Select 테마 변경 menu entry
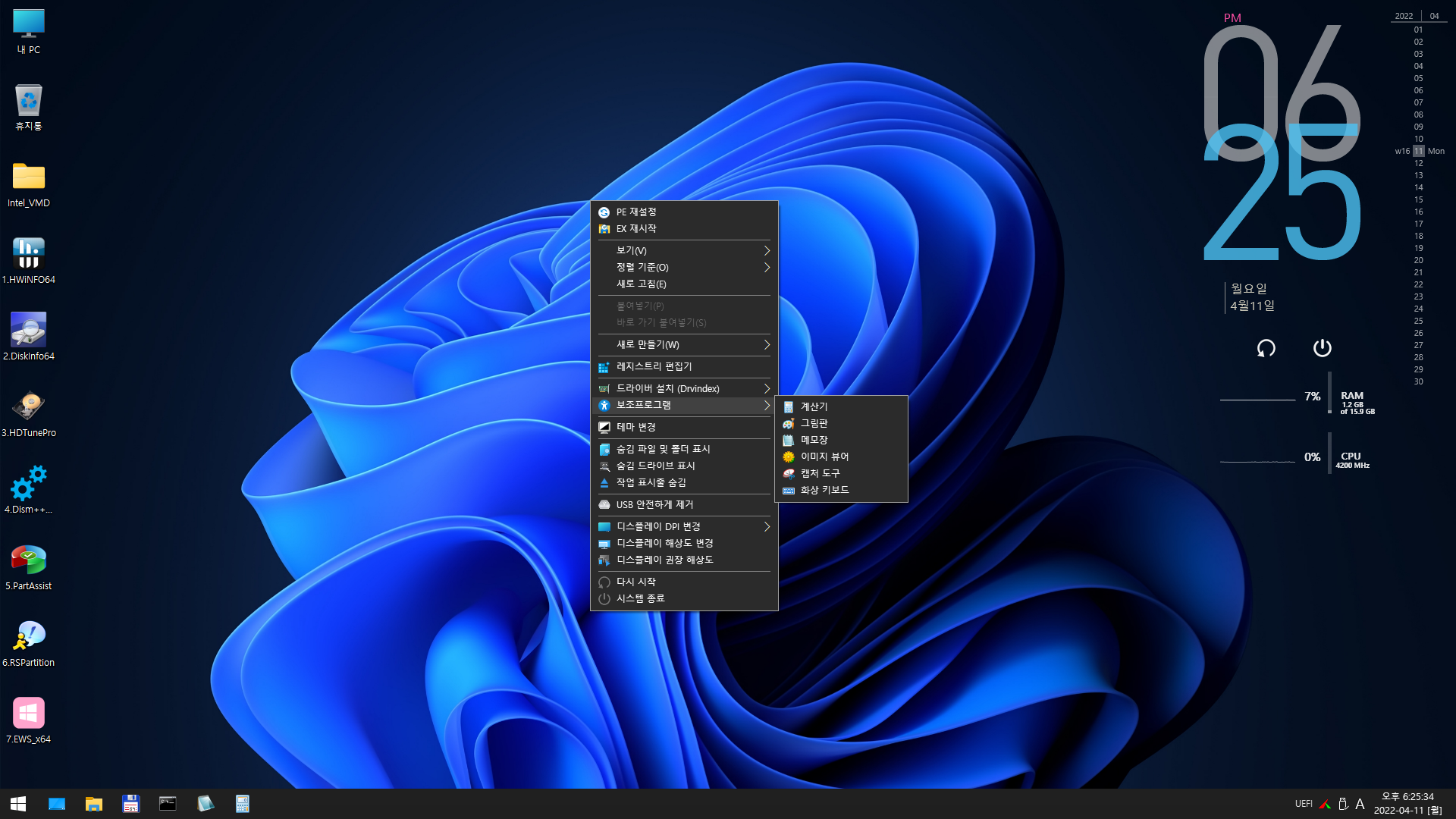Viewport: 1456px width, 819px height. 684,428
